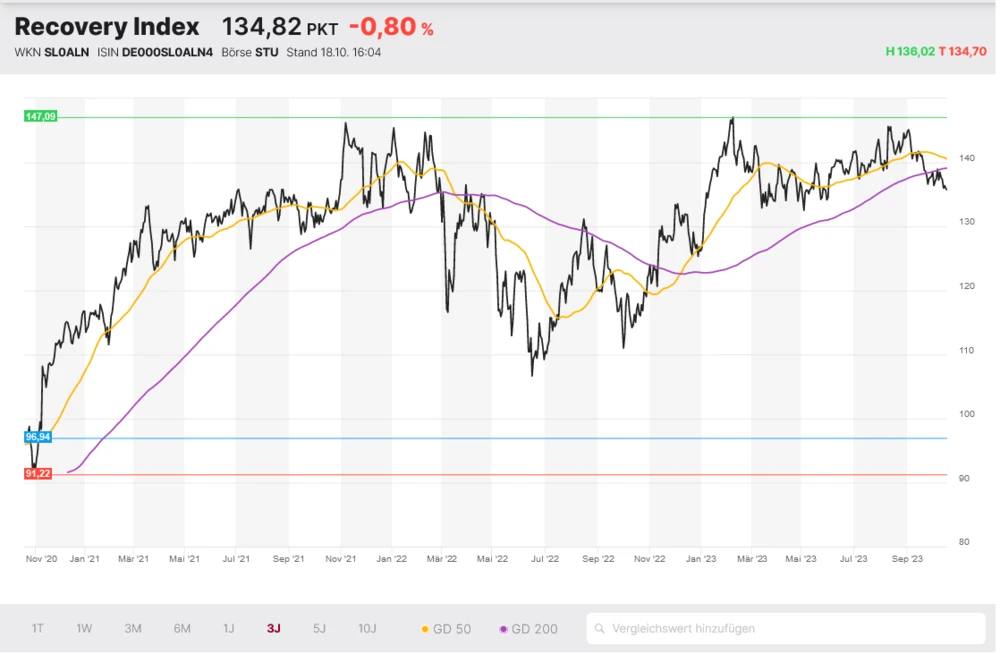Viewport: 1000px width, 654px height.
Task: Switch to the 1J chart period
Action: 229,629
